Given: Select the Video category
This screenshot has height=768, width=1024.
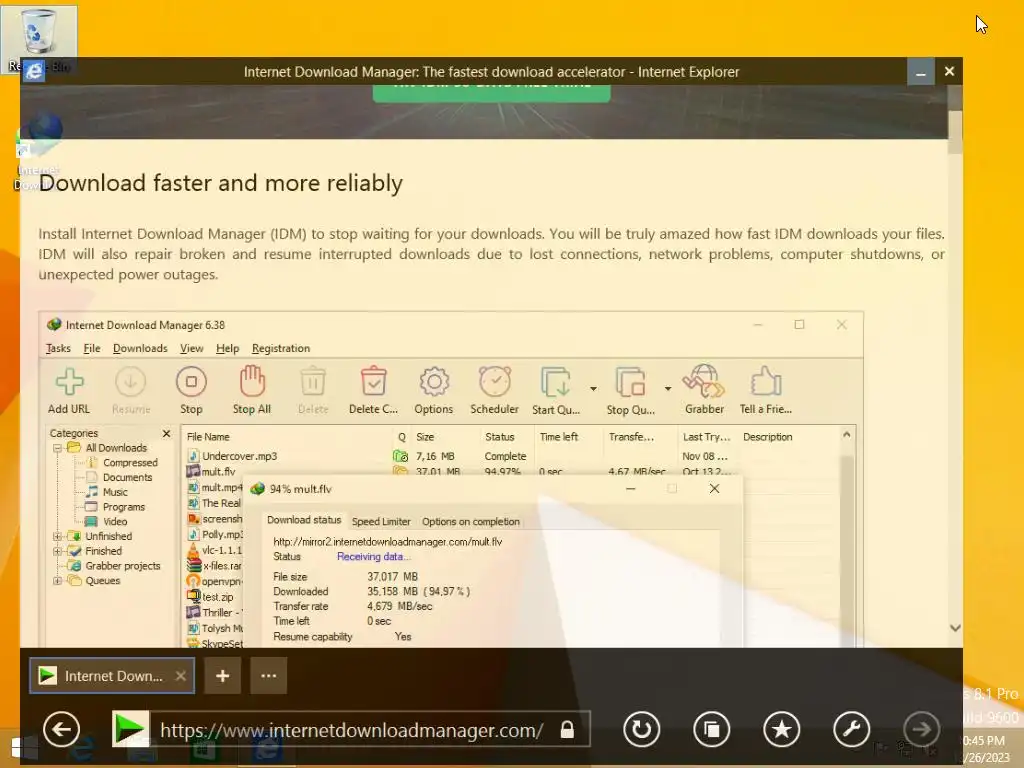Looking at the screenshot, I should coord(106,521).
